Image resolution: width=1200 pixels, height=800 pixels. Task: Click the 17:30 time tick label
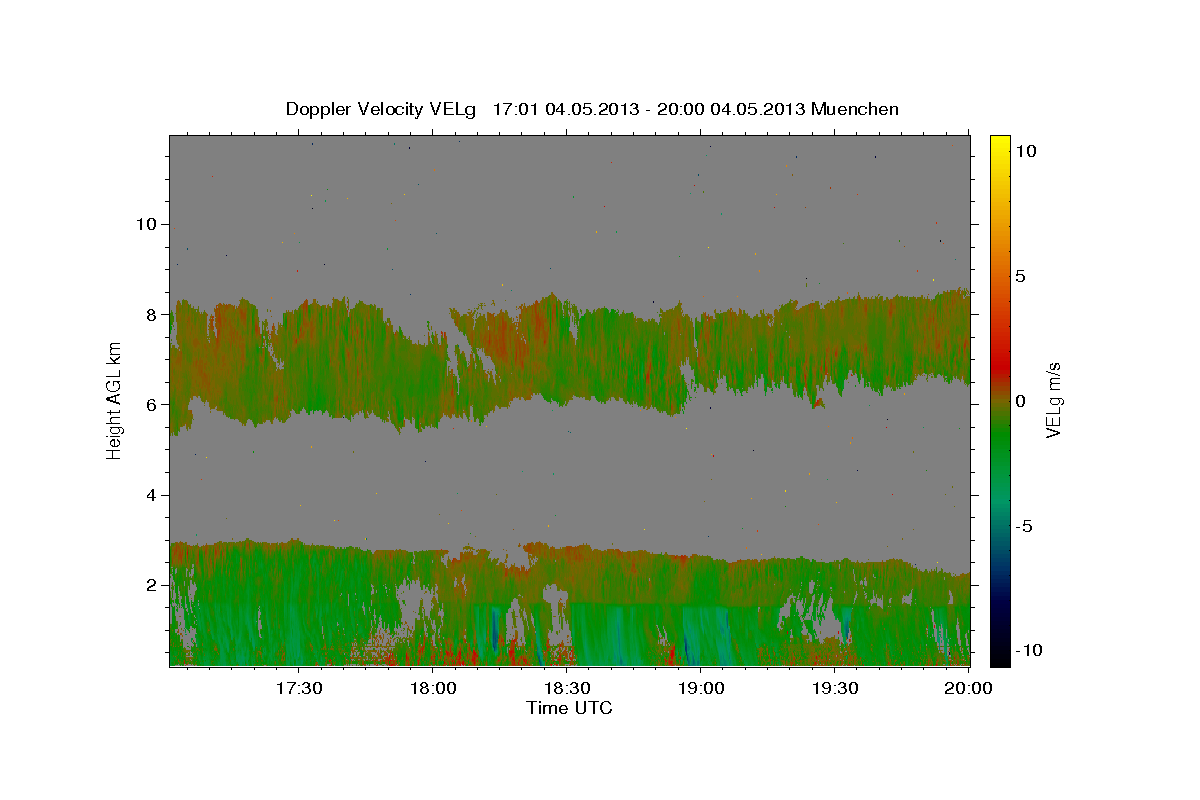[x=299, y=688]
